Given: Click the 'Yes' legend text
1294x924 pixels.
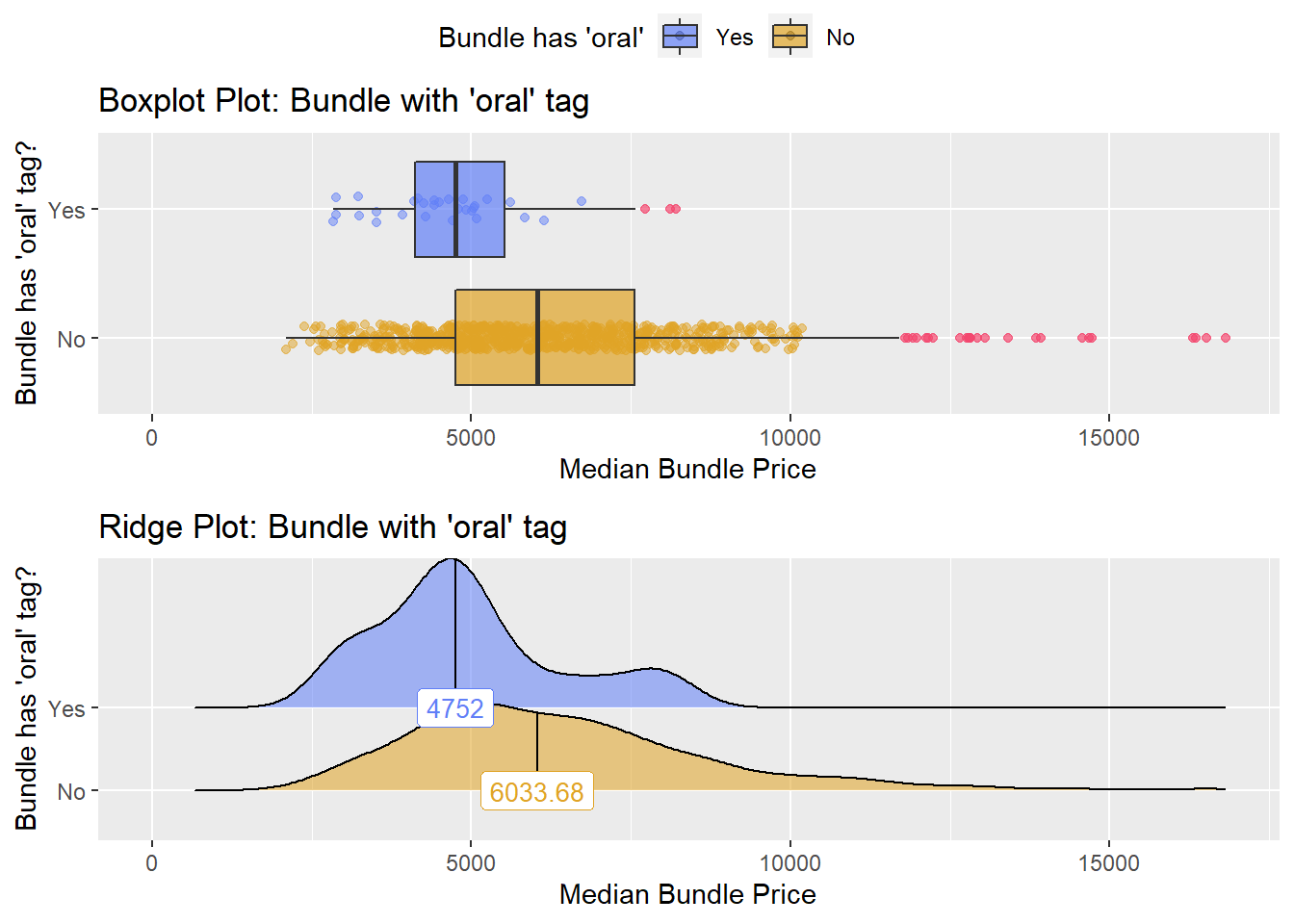Looking at the screenshot, I should coord(735,38).
